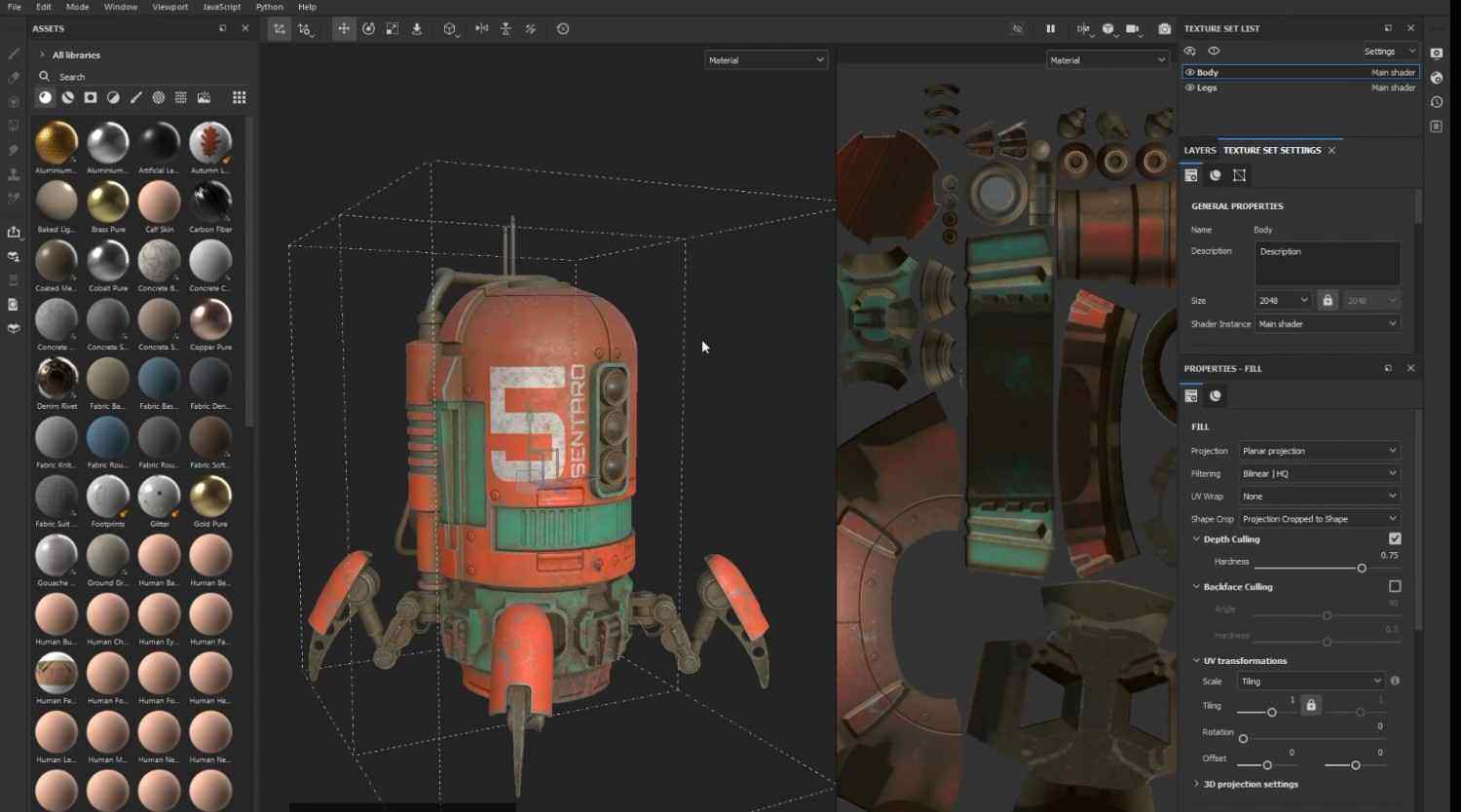The height and width of the screenshot is (812, 1461).
Task: Filter assets by Filters half-circle icon
Action: 113,97
